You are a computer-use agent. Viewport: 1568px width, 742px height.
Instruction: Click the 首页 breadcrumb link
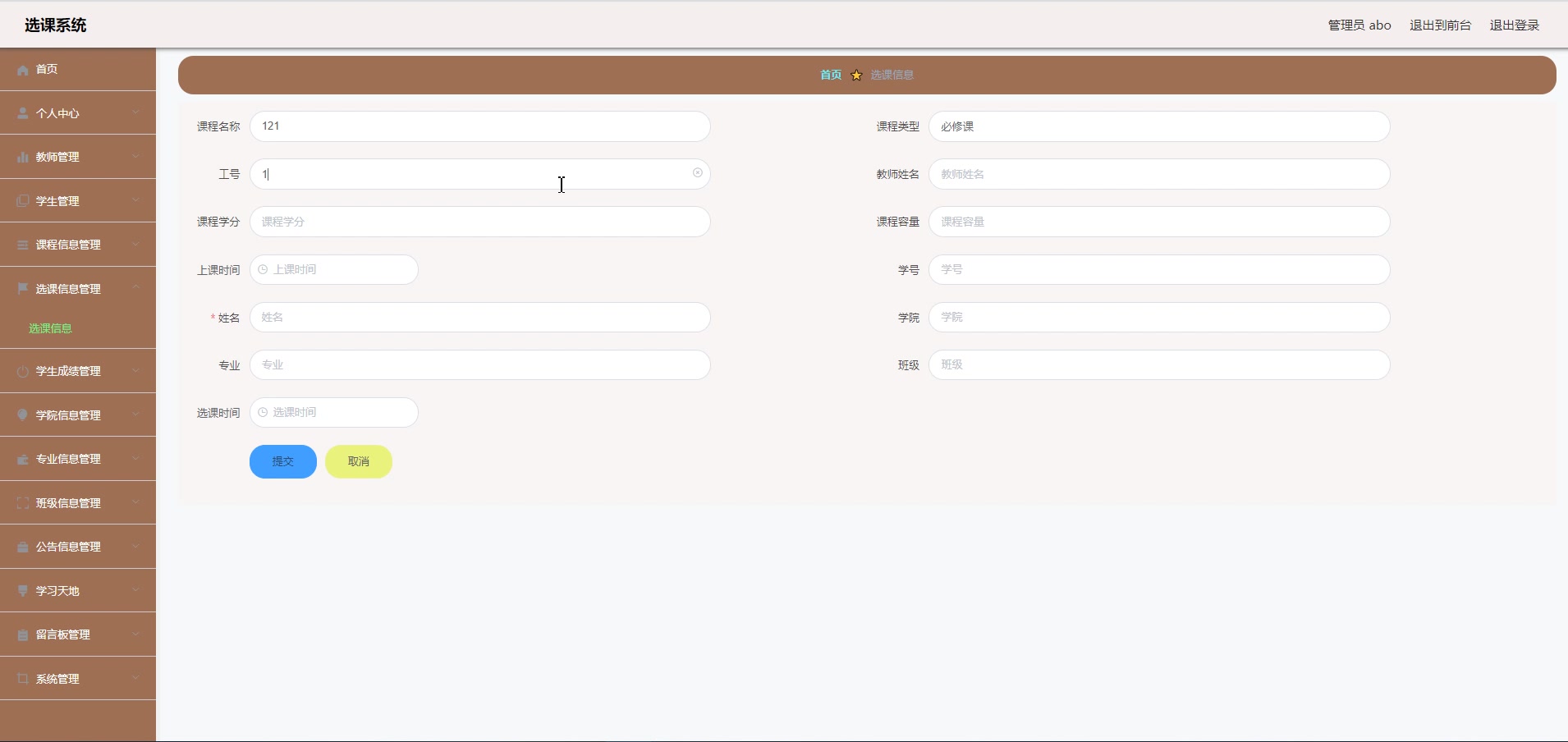pyautogui.click(x=829, y=75)
